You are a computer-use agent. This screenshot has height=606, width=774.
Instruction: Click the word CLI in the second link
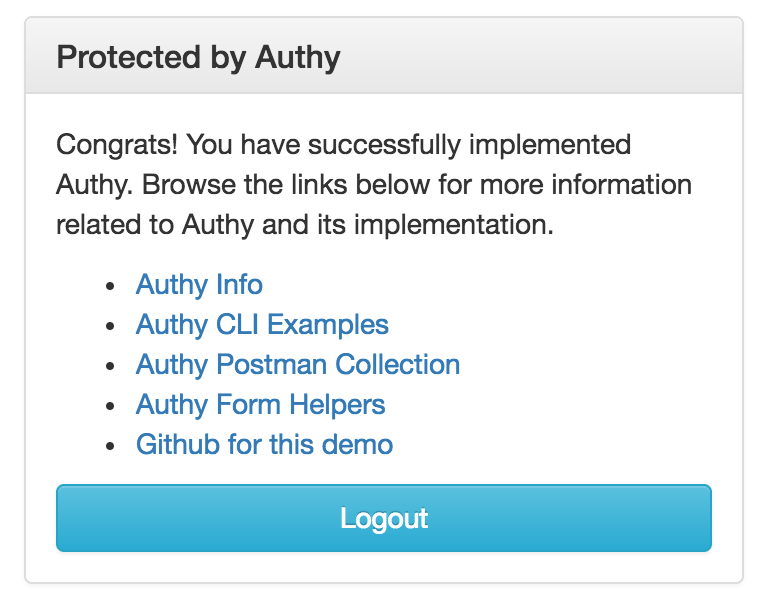238,325
